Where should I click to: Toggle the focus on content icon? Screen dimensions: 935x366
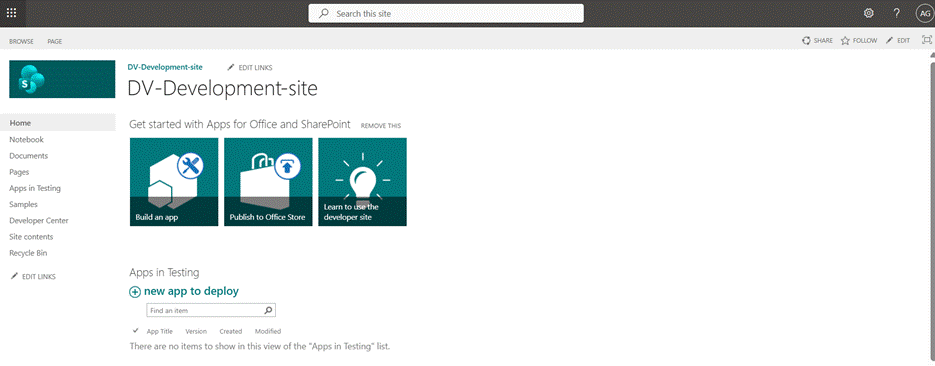pos(926,40)
